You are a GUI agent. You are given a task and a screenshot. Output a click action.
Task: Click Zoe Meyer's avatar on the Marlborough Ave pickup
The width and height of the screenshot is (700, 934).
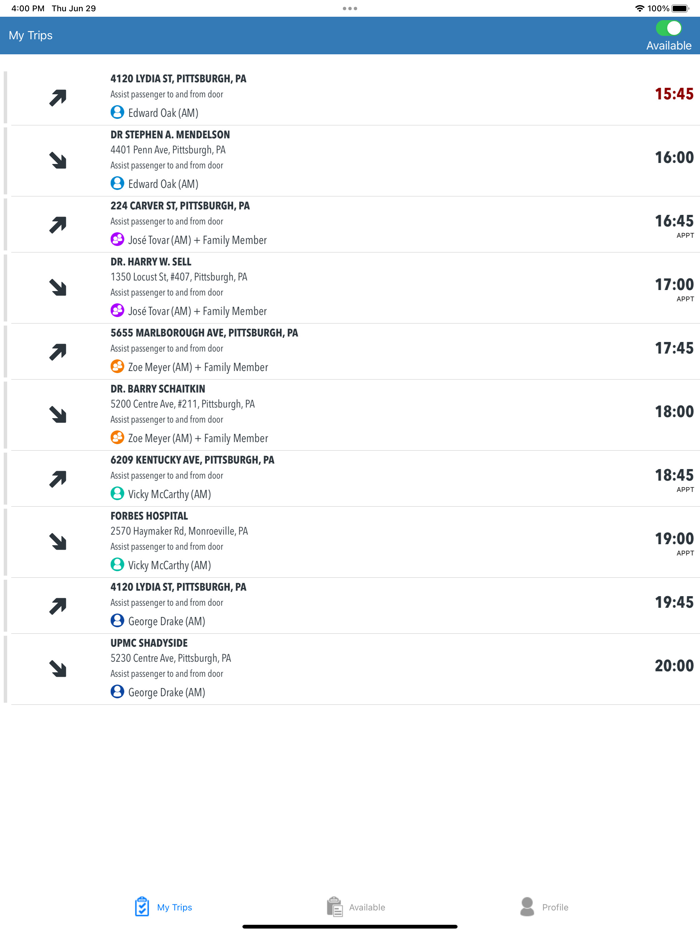tap(117, 367)
